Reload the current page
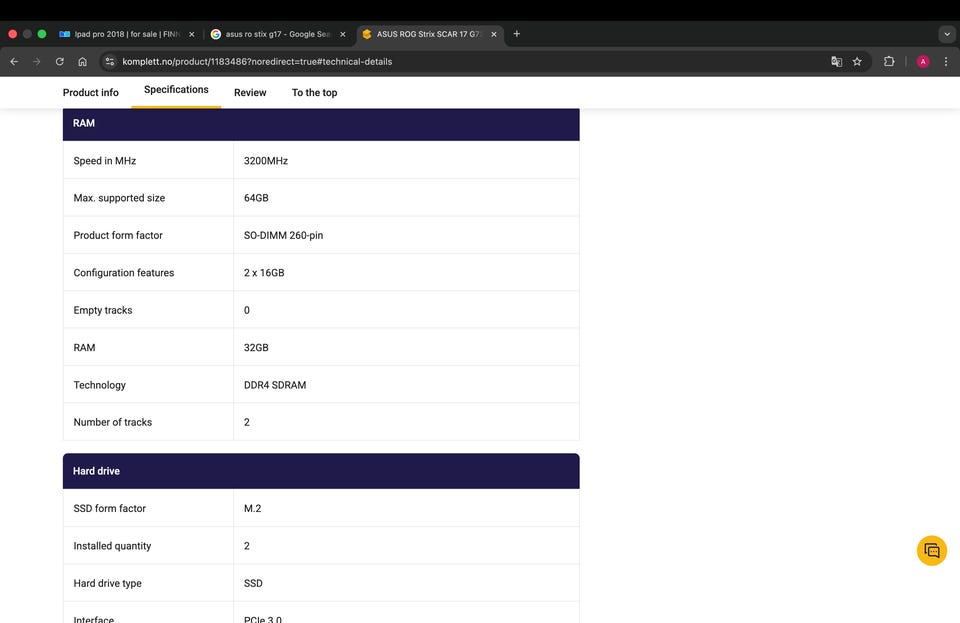Image resolution: width=960 pixels, height=623 pixels. pos(59,61)
